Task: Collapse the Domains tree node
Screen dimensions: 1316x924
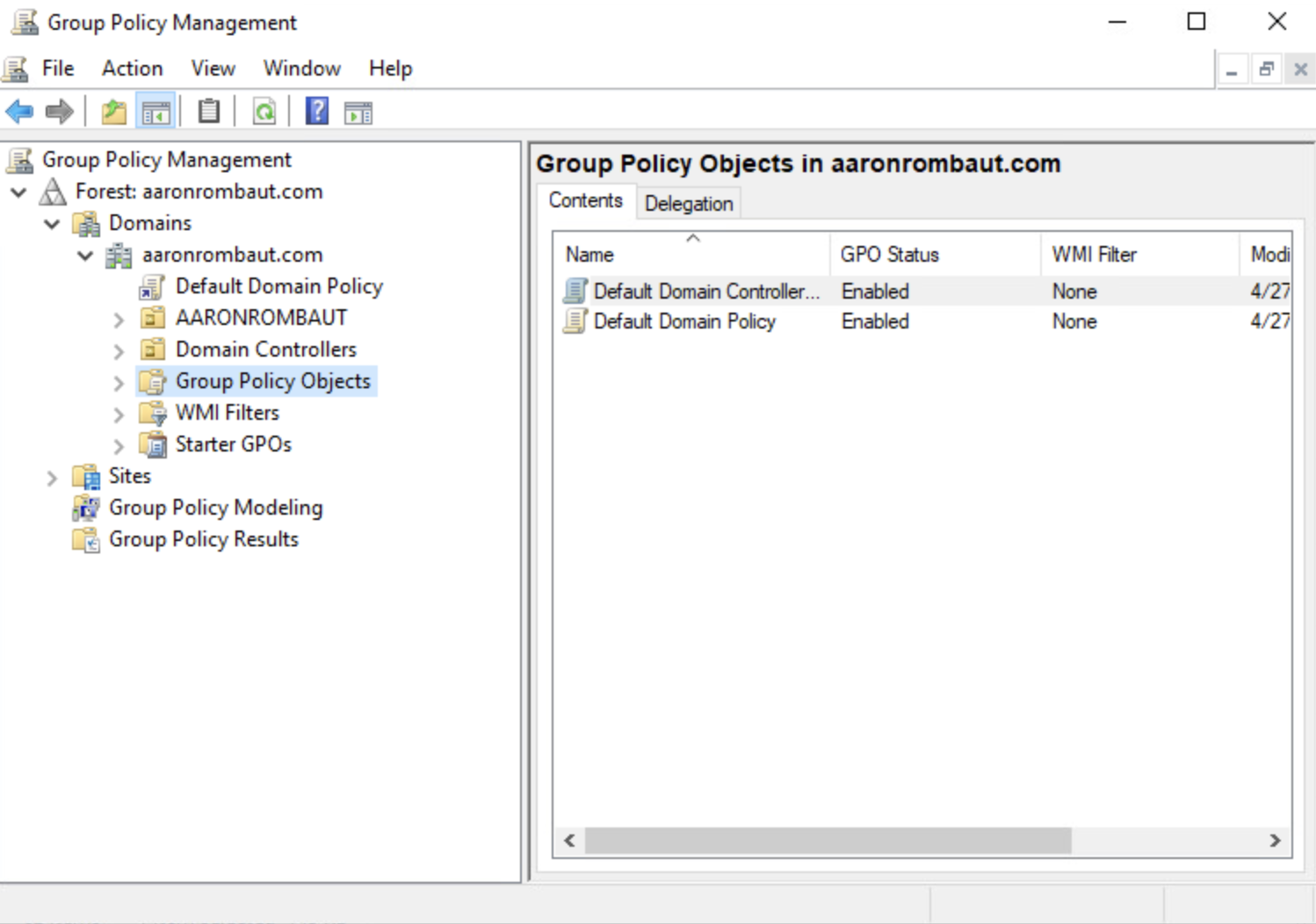Action: [50, 223]
